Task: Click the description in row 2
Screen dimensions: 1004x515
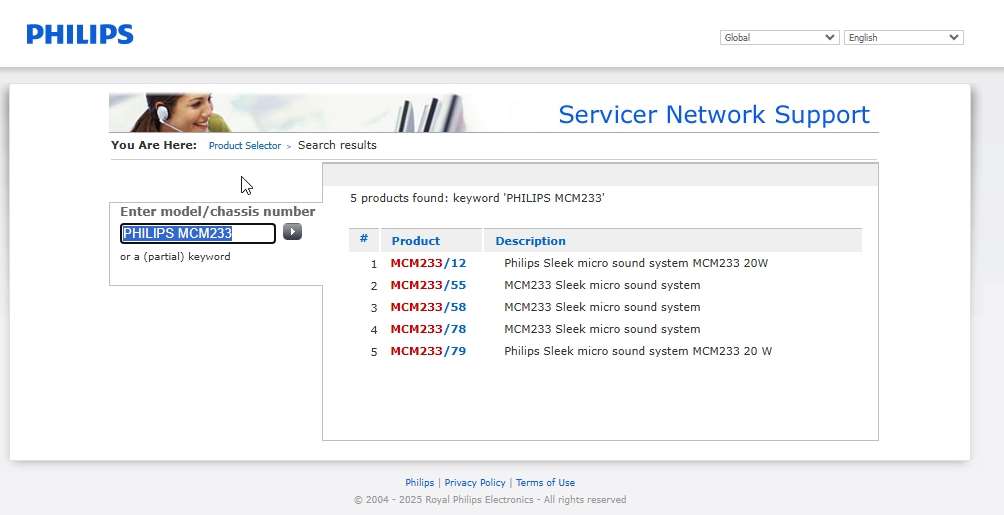Action: click(602, 285)
